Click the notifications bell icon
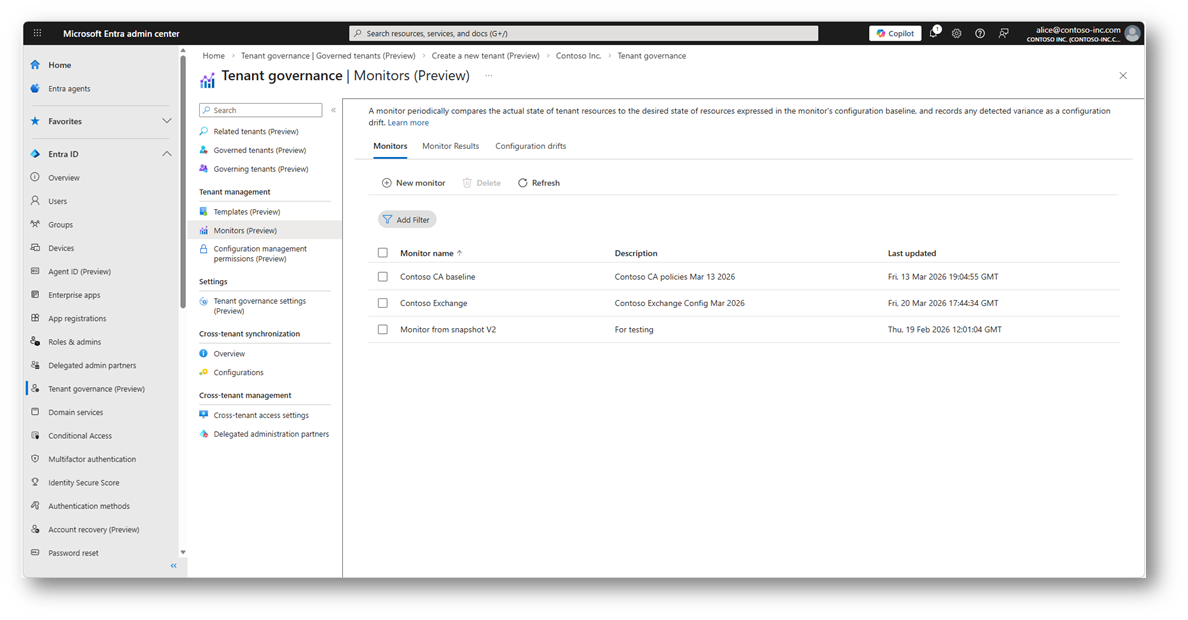1188x620 pixels. coord(934,33)
